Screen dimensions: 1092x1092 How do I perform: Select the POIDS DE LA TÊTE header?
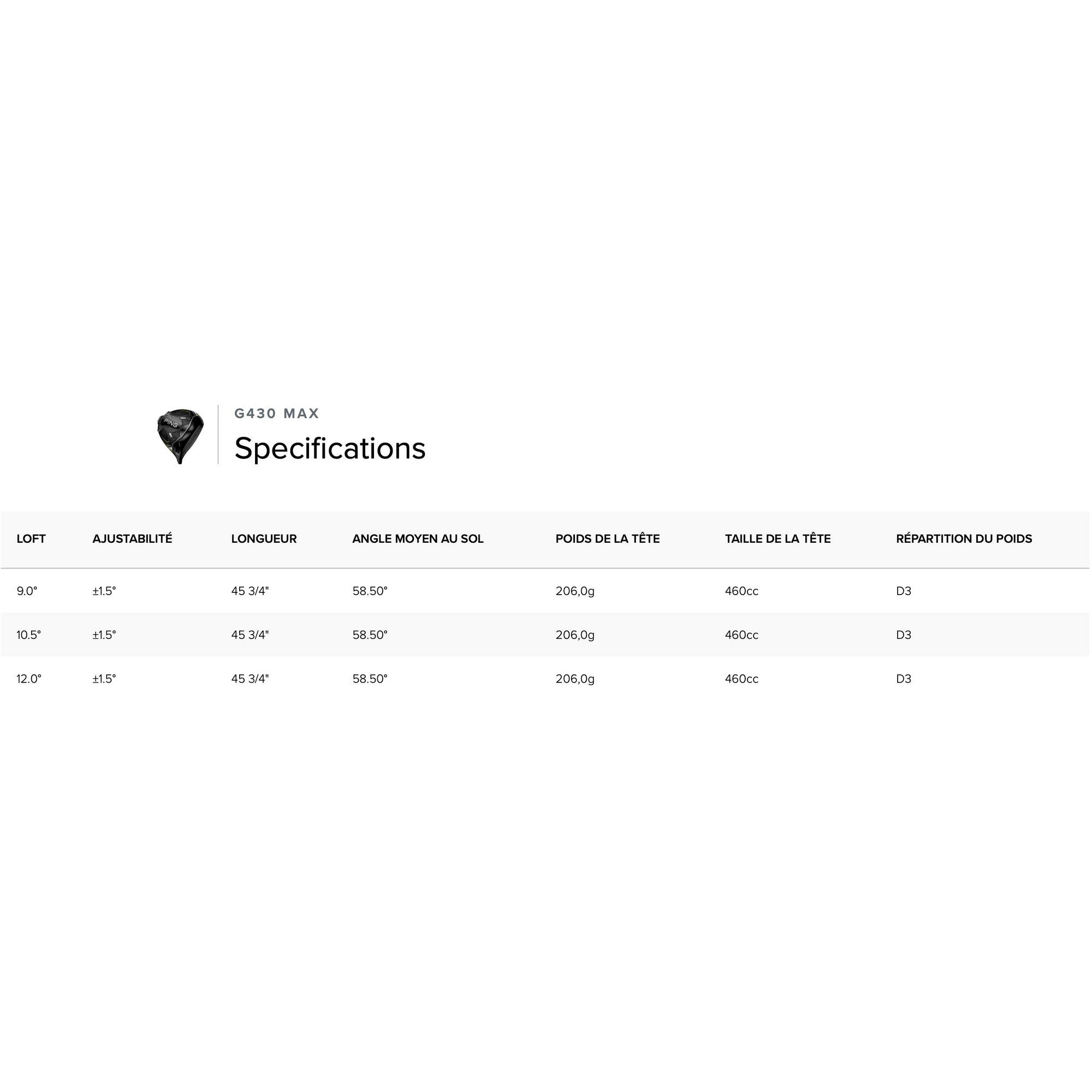[608, 539]
